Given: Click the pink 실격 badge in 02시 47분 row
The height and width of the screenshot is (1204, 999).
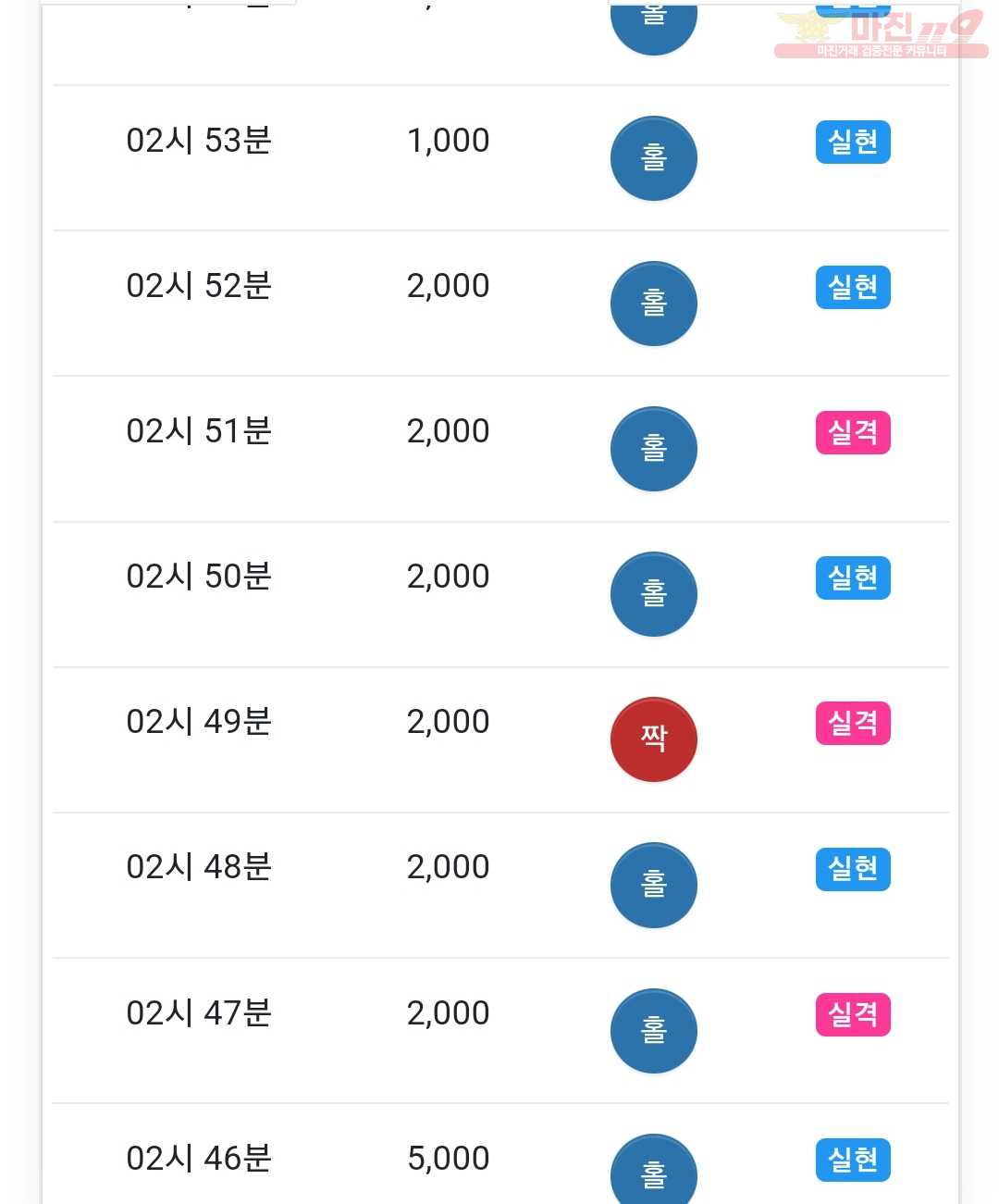Looking at the screenshot, I should point(853,1014).
